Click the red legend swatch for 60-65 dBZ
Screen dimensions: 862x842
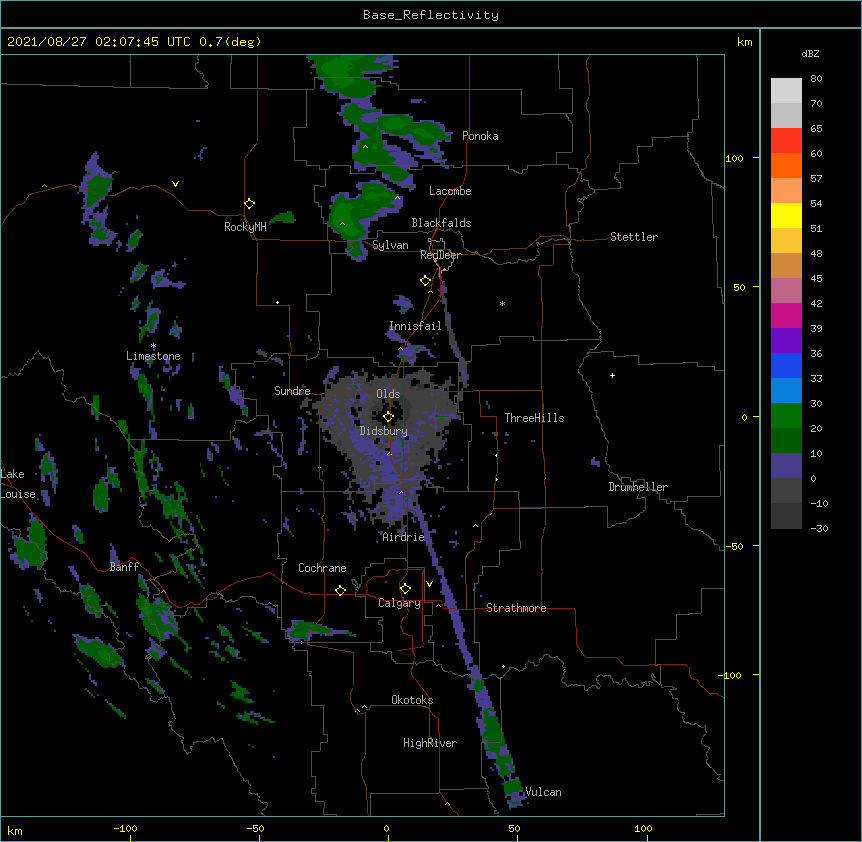tap(786, 141)
